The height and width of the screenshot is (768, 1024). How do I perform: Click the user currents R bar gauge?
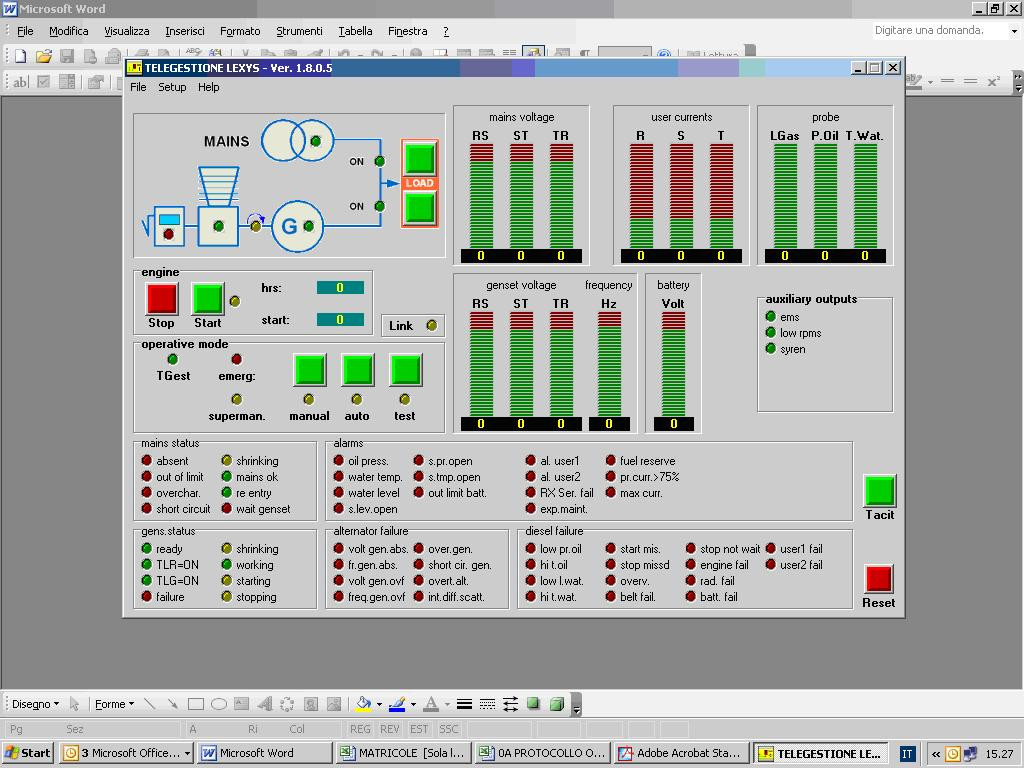tap(641, 196)
